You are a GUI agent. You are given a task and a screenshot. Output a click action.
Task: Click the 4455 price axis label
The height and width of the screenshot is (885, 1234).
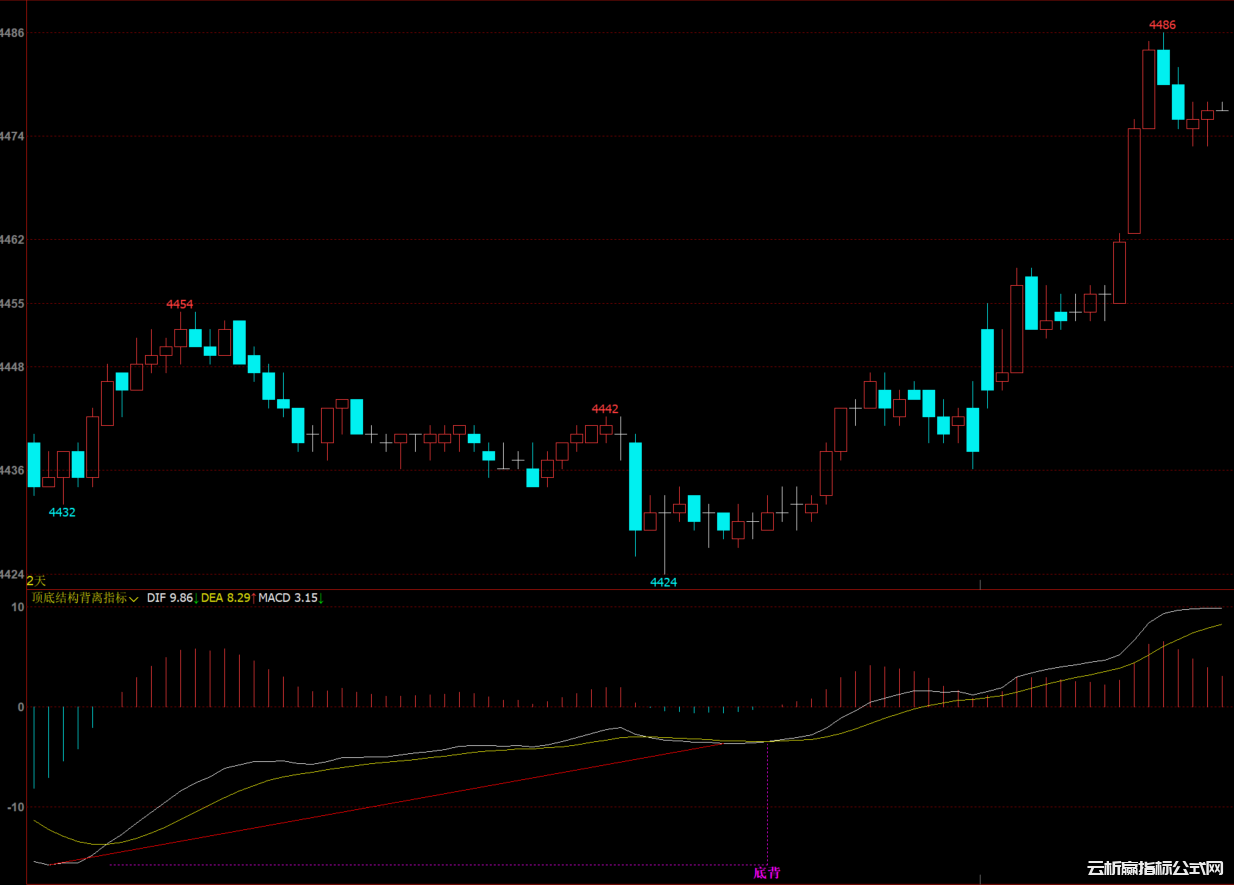(13, 303)
